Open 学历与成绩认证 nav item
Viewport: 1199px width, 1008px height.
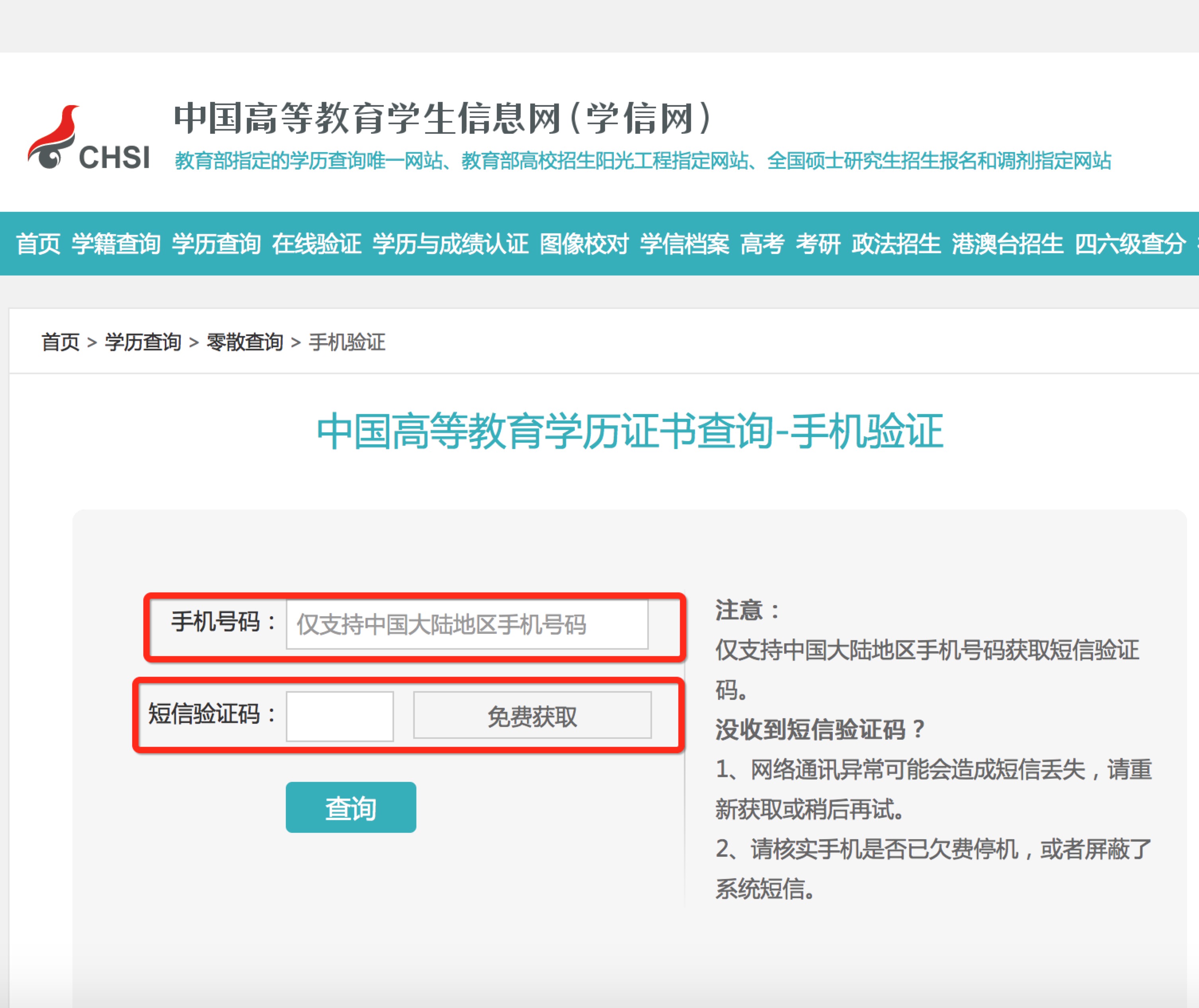[451, 244]
